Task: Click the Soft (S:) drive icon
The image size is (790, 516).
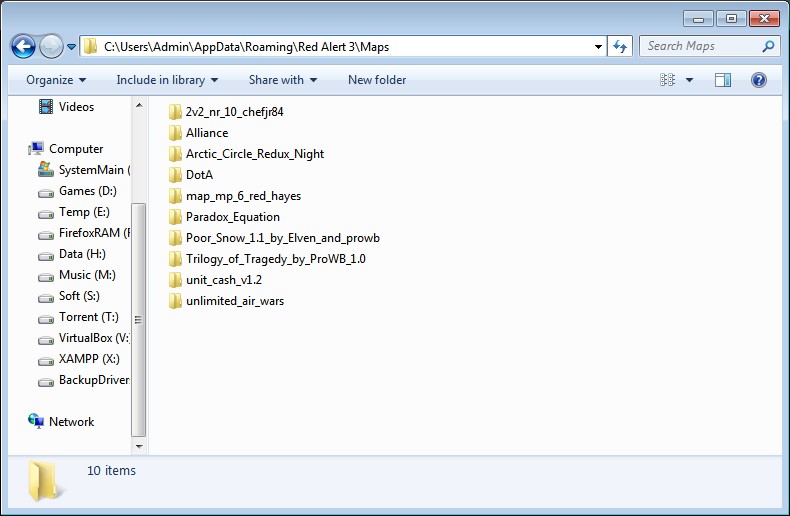Action: 46,298
